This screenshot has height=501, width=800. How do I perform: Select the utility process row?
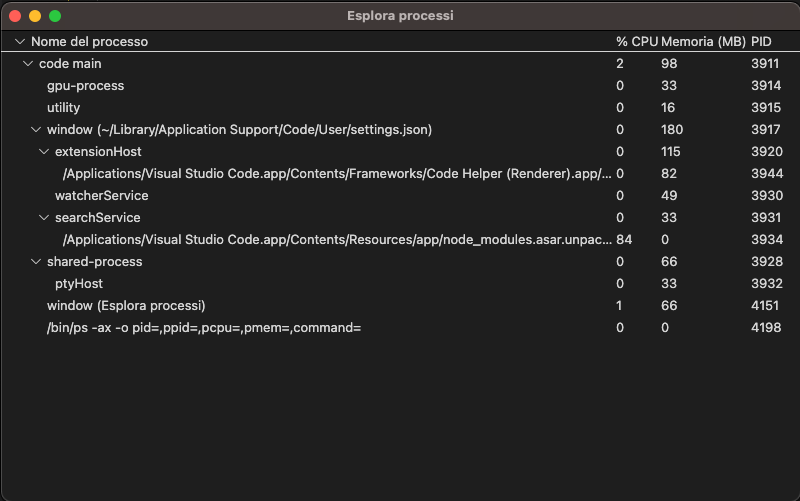click(x=400, y=108)
